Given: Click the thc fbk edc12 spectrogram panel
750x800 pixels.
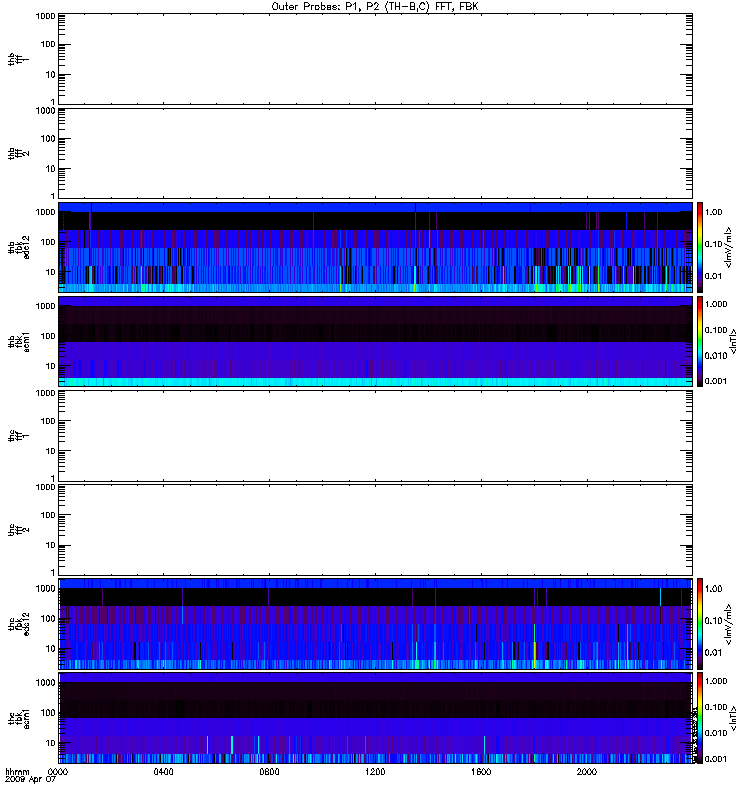Looking at the screenshot, I should click(x=375, y=624).
